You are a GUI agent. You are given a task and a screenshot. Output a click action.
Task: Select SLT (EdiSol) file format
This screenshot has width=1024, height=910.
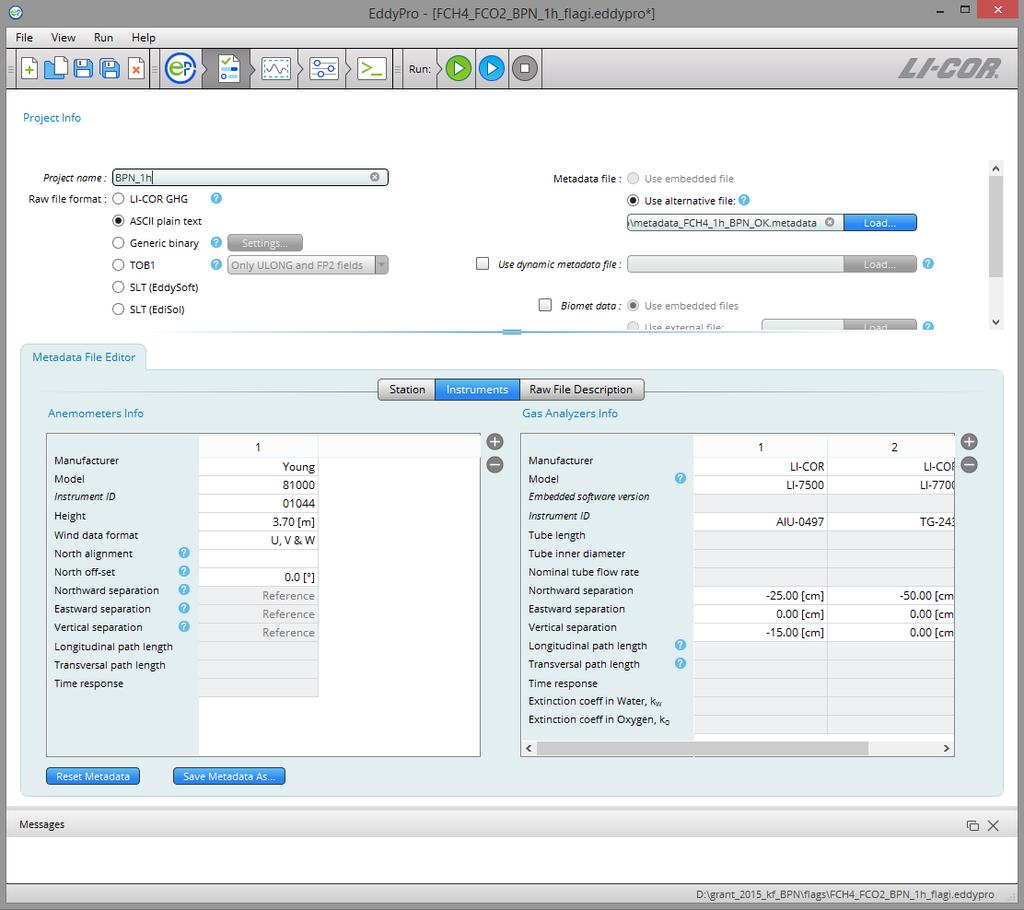[x=118, y=309]
